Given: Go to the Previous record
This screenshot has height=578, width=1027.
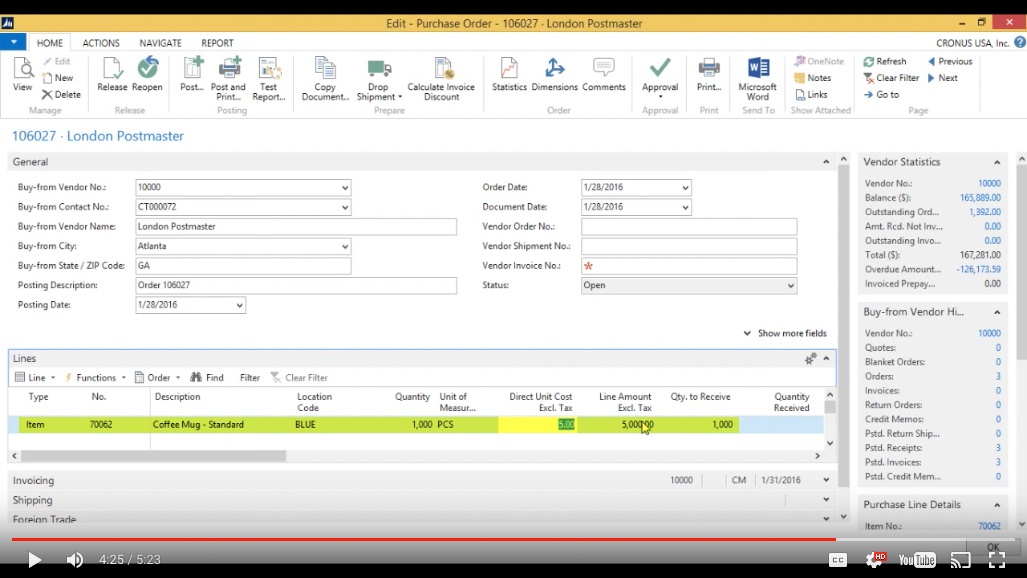Looking at the screenshot, I should (x=950, y=61).
